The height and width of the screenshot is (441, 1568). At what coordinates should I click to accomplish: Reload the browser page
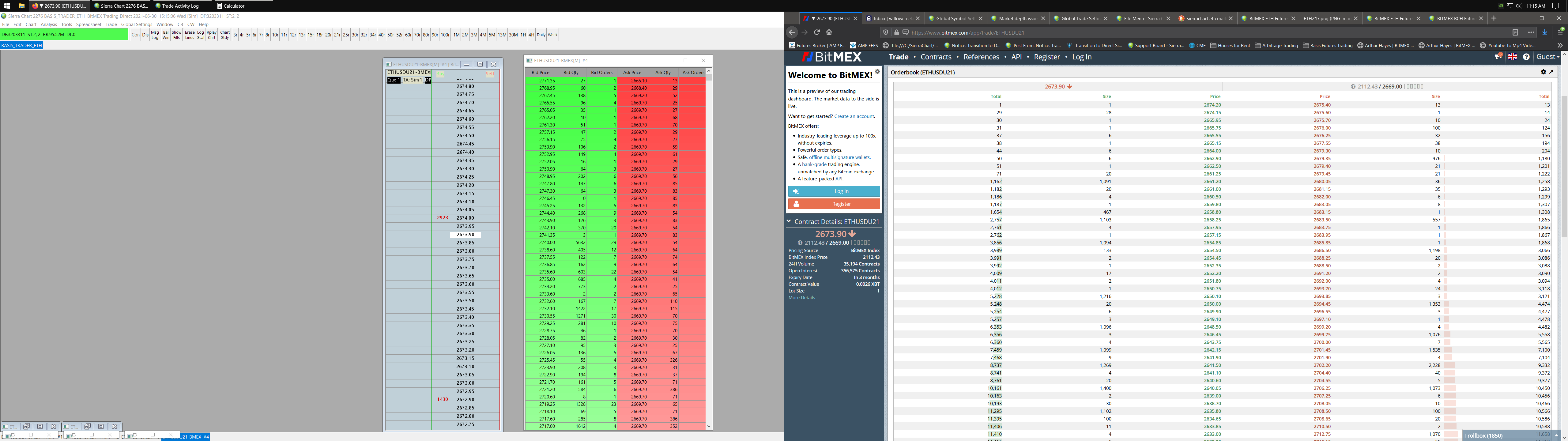(817, 32)
